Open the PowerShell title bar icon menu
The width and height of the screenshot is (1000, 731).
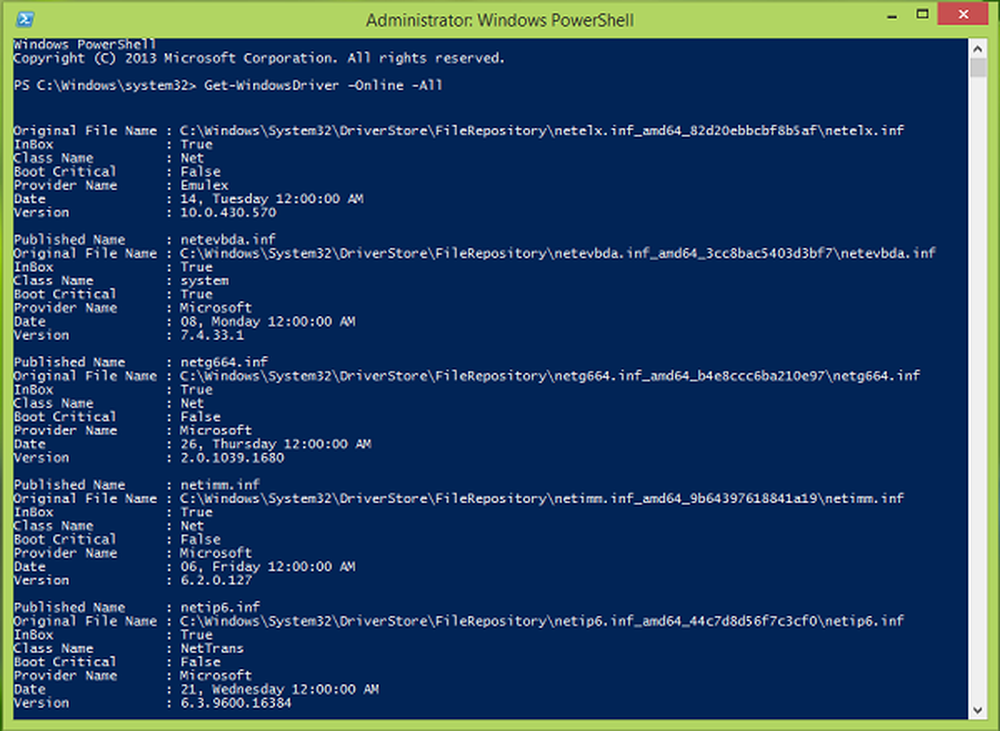25,20
